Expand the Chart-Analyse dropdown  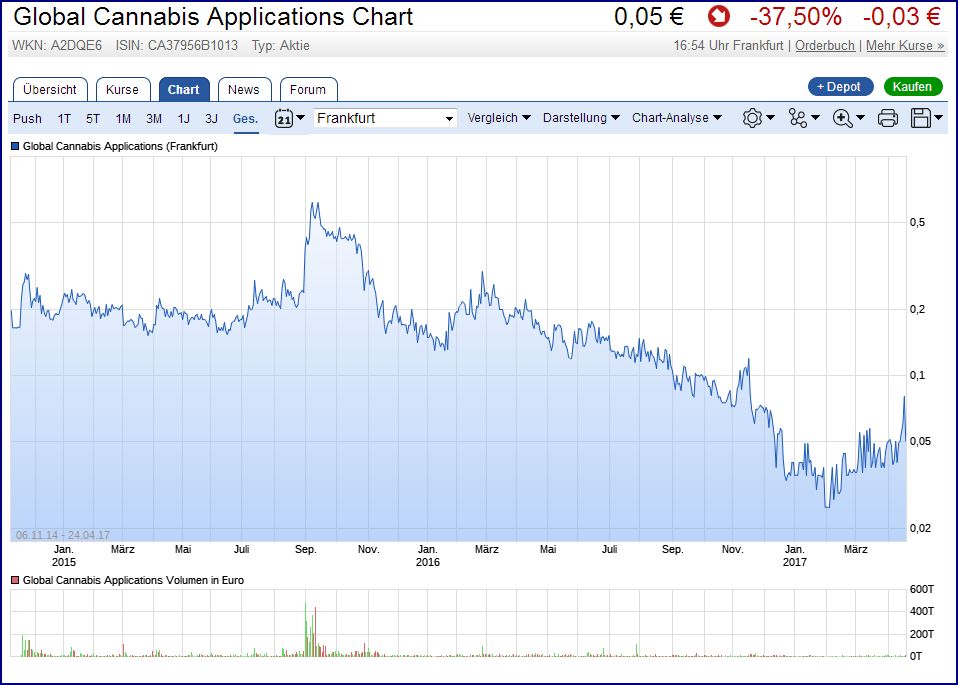(676, 118)
